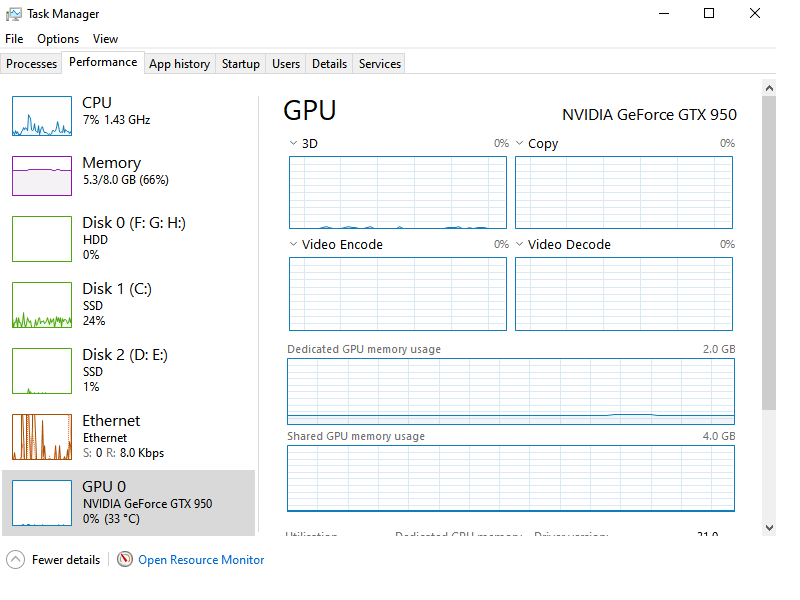Open the Disk 1 (C:) graph icon
The width and height of the screenshot is (800, 600).
pos(42,305)
